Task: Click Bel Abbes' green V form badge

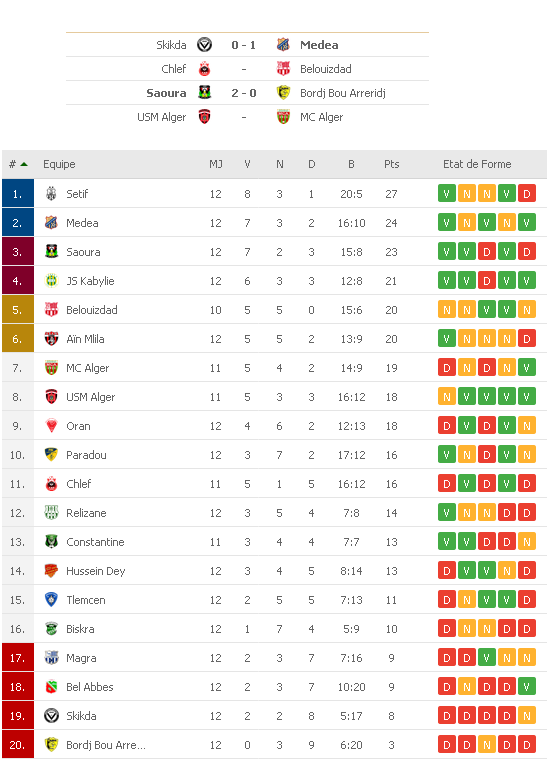Action: coord(527,687)
